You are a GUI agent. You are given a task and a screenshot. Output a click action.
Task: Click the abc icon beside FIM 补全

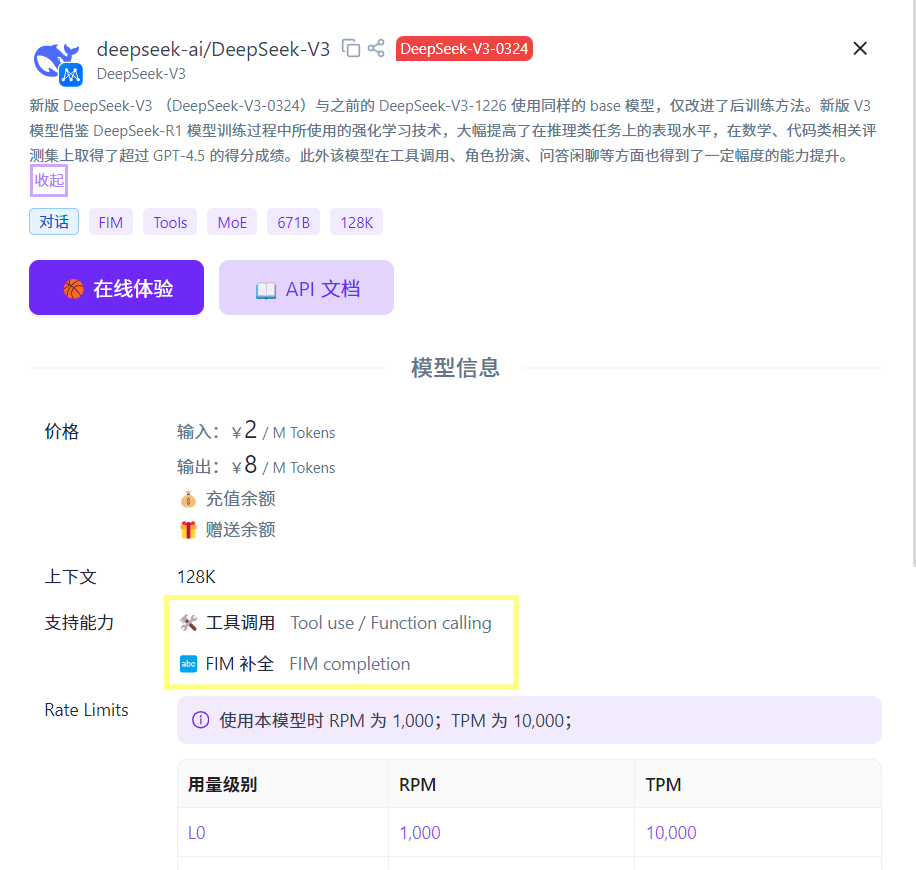pyautogui.click(x=188, y=664)
